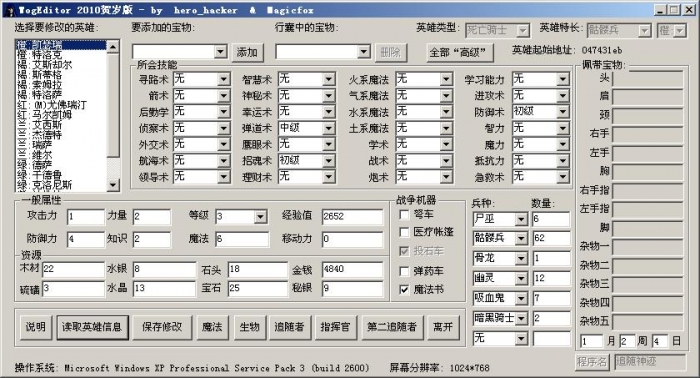Click the 添加 button
The width and height of the screenshot is (700, 378).
[x=247, y=53]
